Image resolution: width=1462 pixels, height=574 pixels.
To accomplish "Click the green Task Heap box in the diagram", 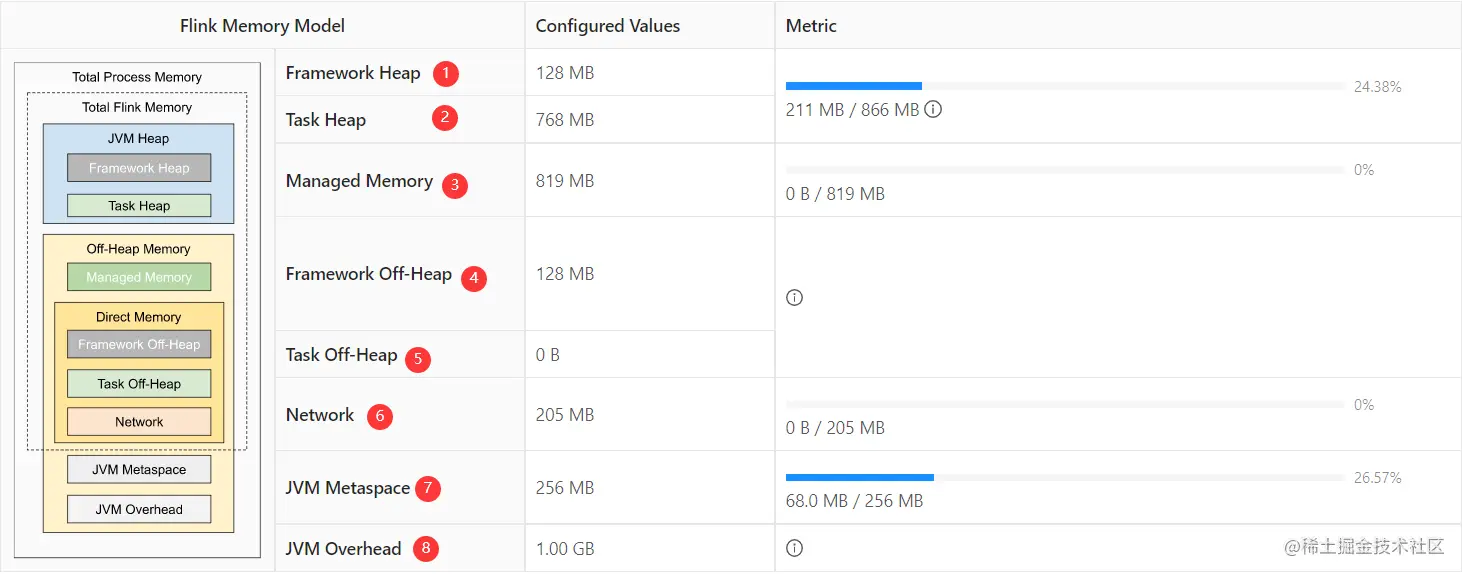I will pyautogui.click(x=139, y=206).
